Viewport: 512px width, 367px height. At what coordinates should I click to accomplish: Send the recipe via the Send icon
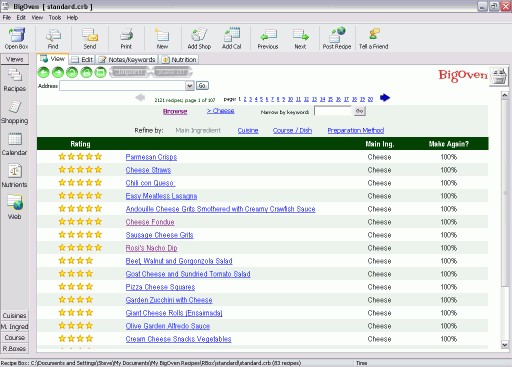pos(90,38)
